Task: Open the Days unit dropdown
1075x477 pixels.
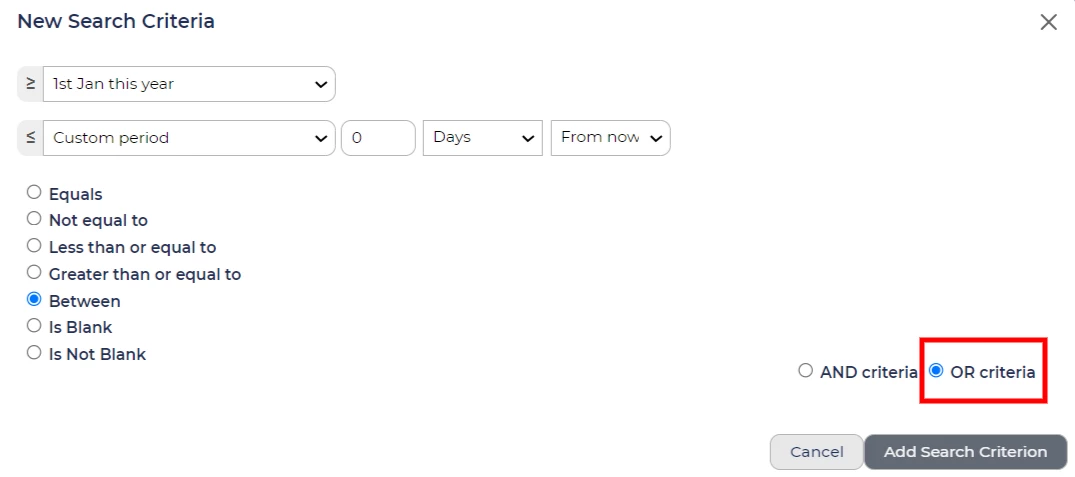Action: pyautogui.click(x=483, y=138)
